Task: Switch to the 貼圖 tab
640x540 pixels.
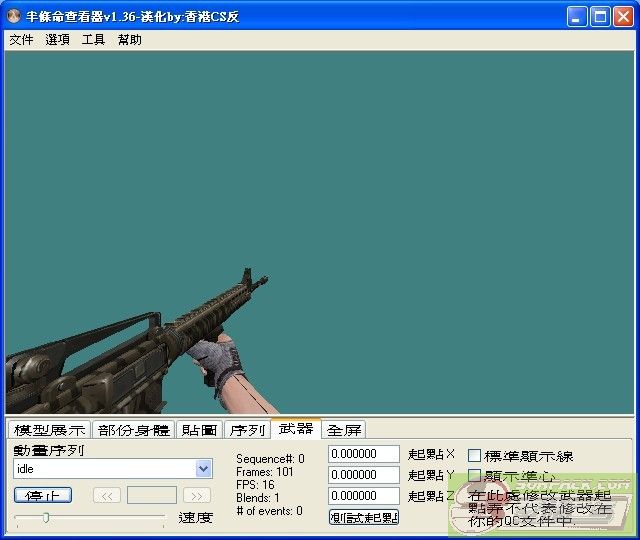Action: [199, 430]
